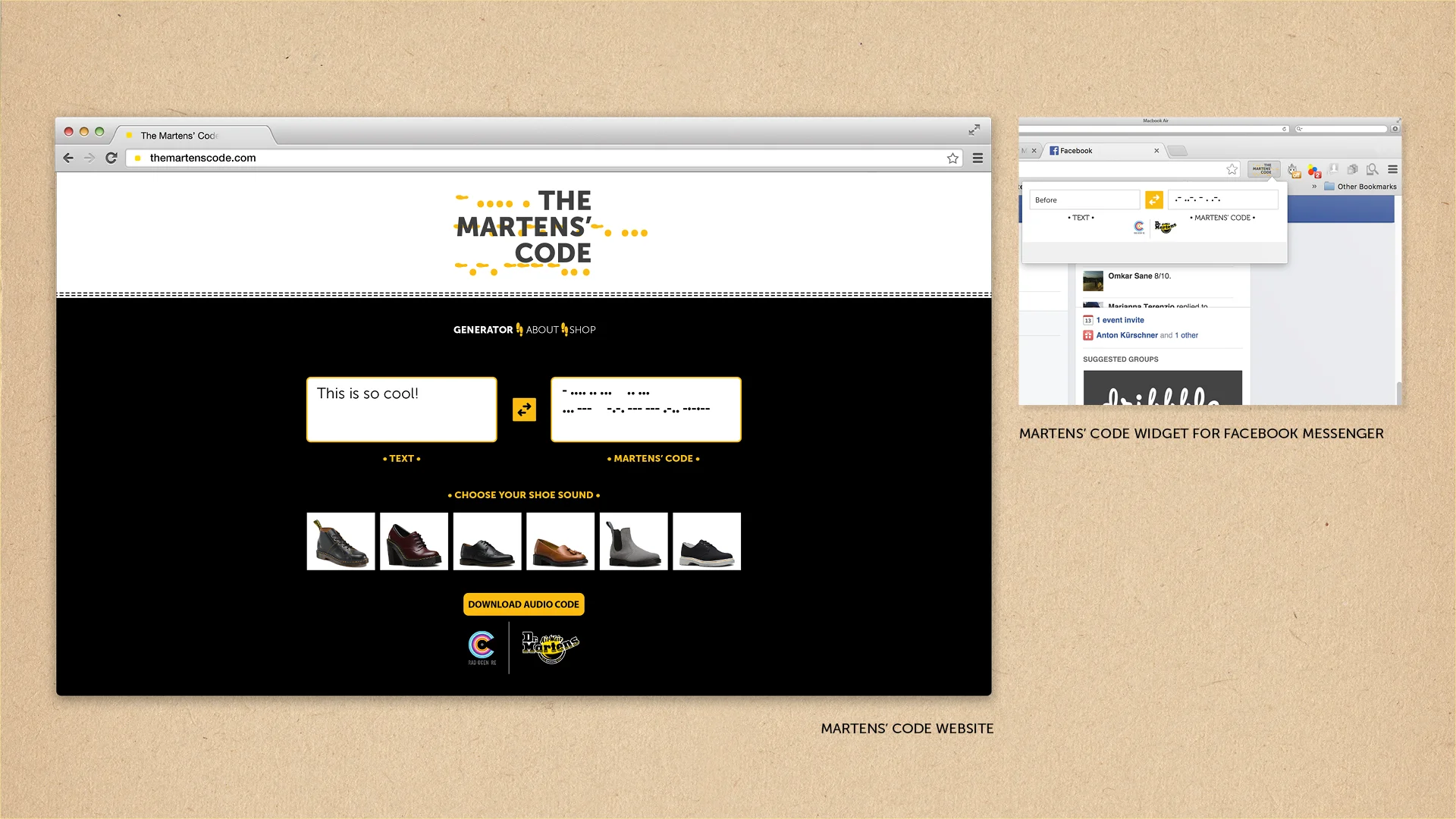1456x819 pixels.
Task: Click the widget's text field containing 'Before'
Action: click(x=1084, y=200)
